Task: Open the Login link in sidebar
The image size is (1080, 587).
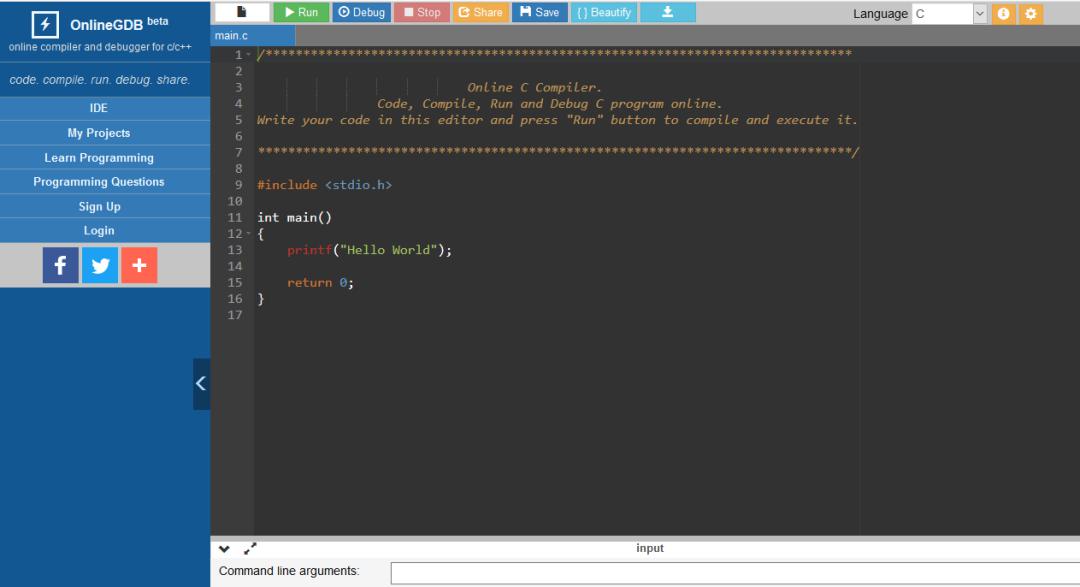Action: [x=98, y=231]
